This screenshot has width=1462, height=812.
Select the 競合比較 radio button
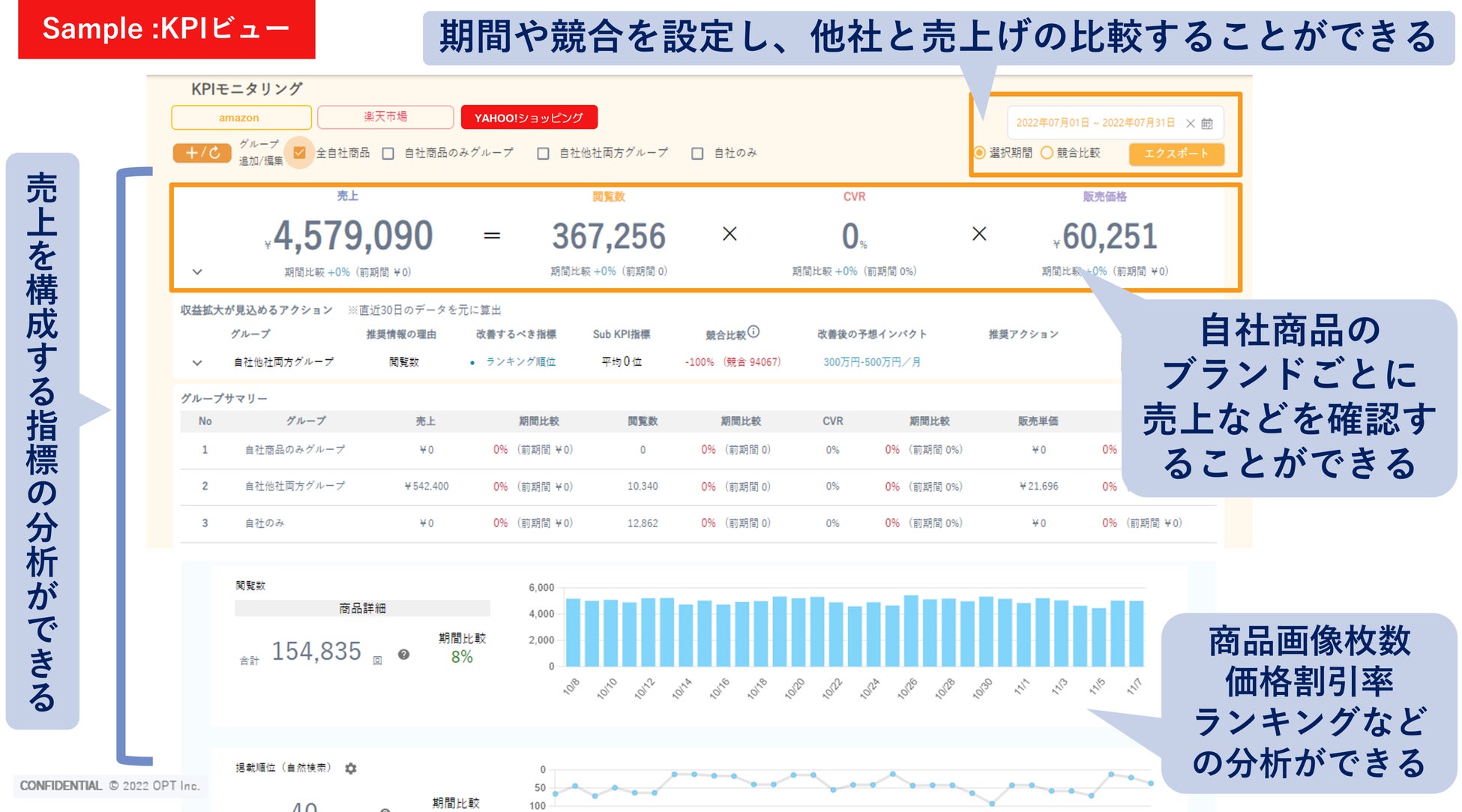(x=1047, y=153)
